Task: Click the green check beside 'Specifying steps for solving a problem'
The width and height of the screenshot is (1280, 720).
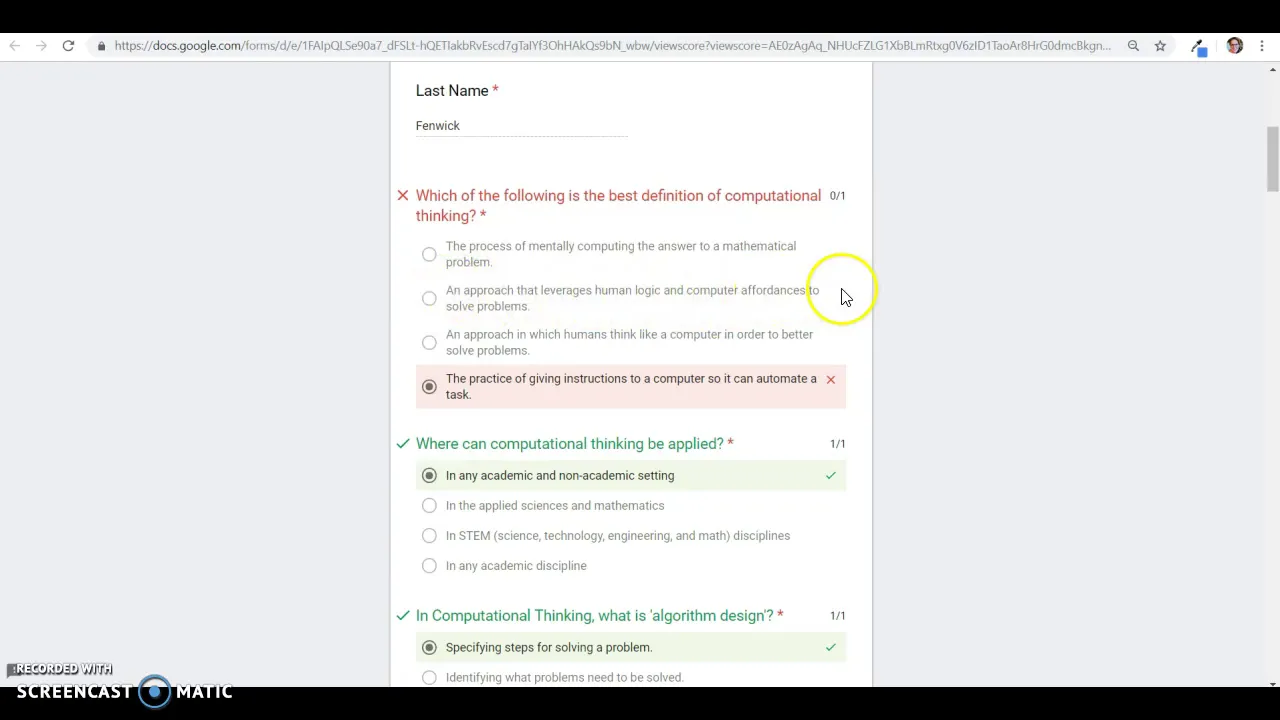Action: 830,648
